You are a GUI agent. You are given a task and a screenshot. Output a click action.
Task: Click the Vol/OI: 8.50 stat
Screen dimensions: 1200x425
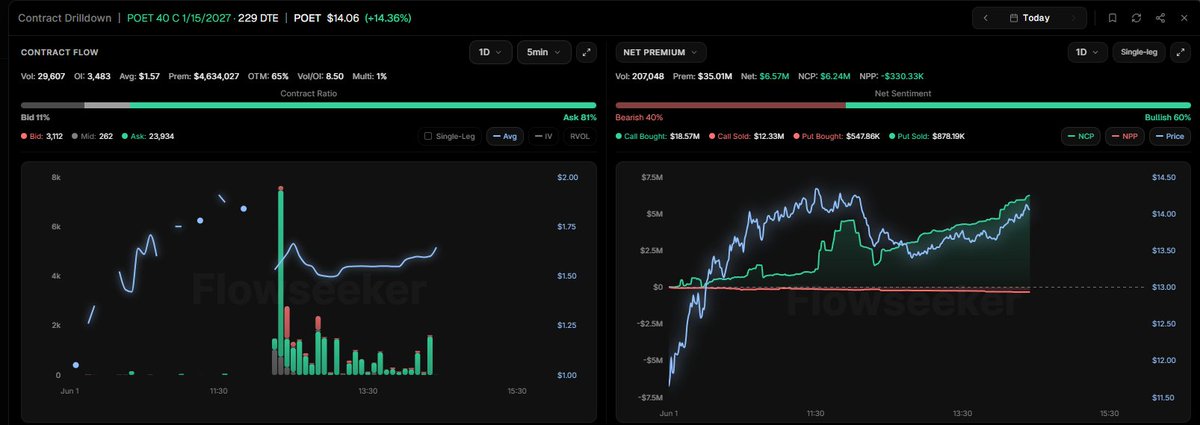click(322, 76)
